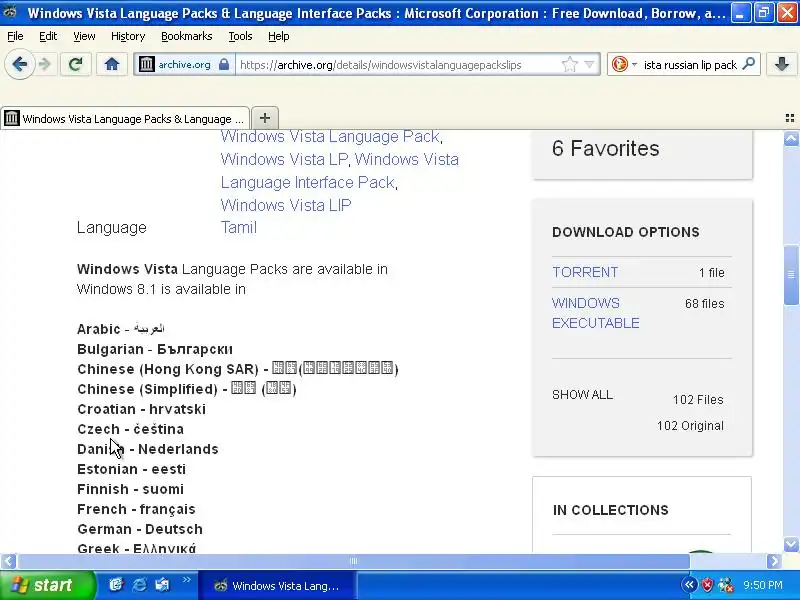
Task: Reload the page with the refresh icon
Action: tap(76, 64)
